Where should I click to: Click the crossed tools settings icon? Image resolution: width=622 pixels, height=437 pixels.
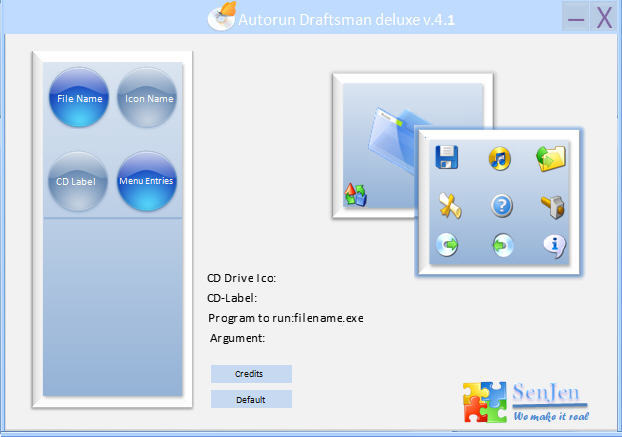coord(447,205)
